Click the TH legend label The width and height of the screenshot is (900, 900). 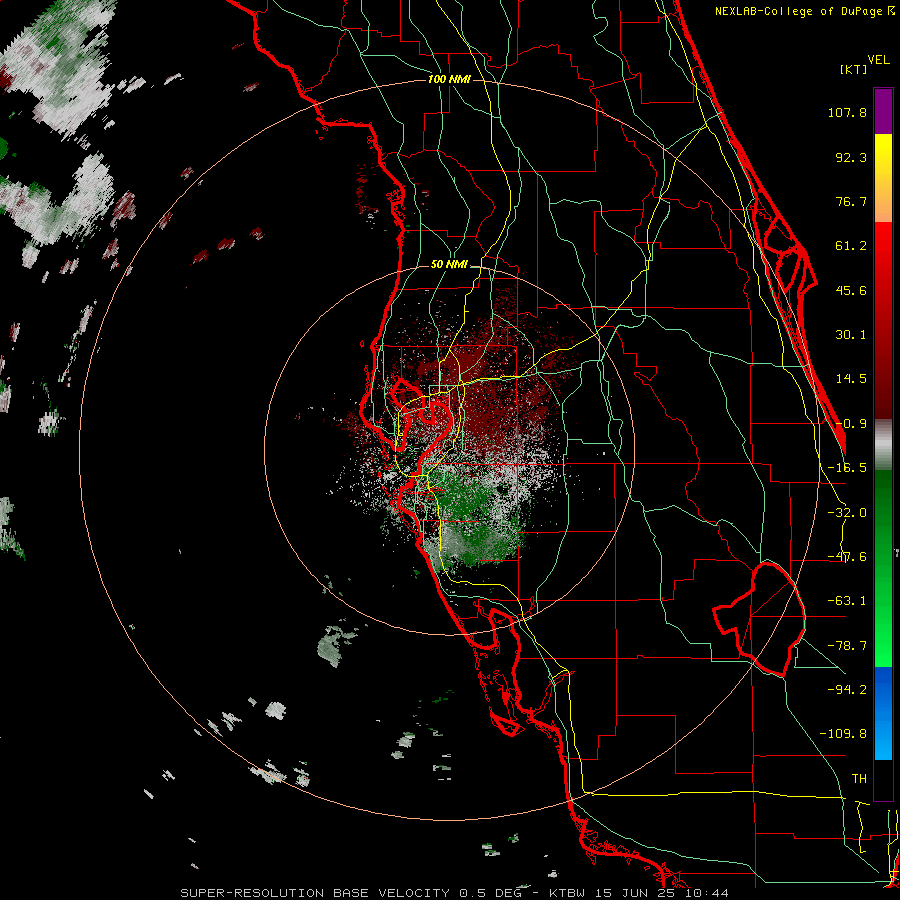pos(859,778)
